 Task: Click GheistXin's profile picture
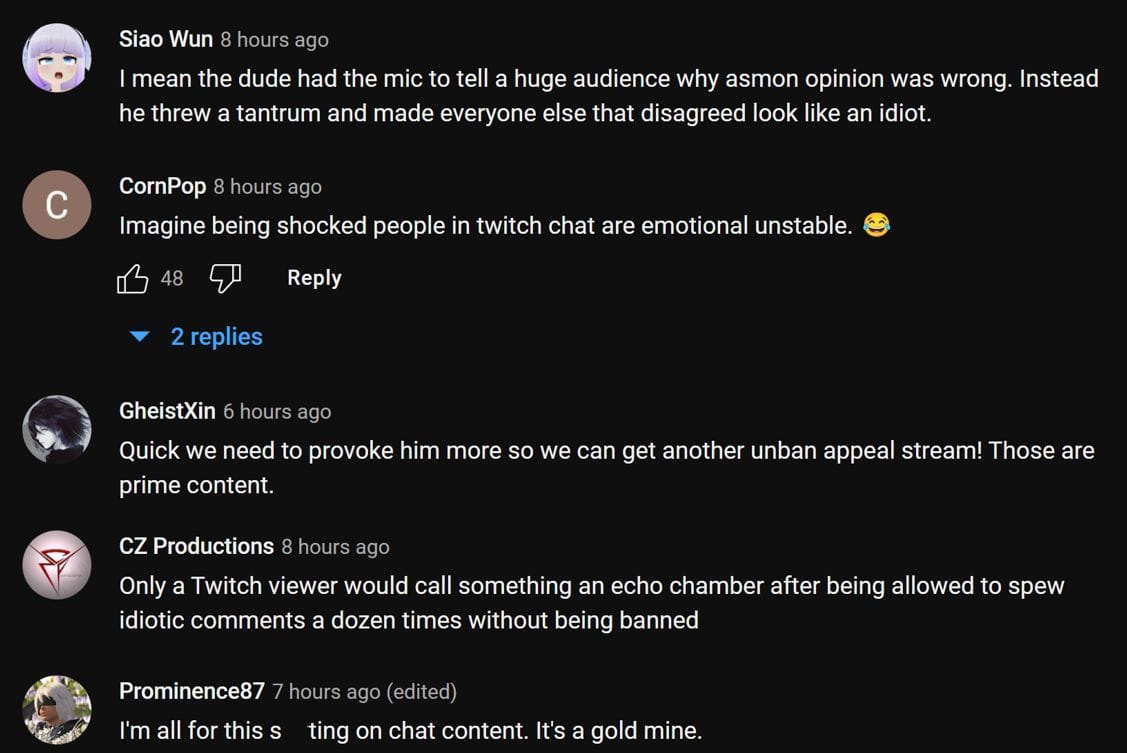point(57,429)
